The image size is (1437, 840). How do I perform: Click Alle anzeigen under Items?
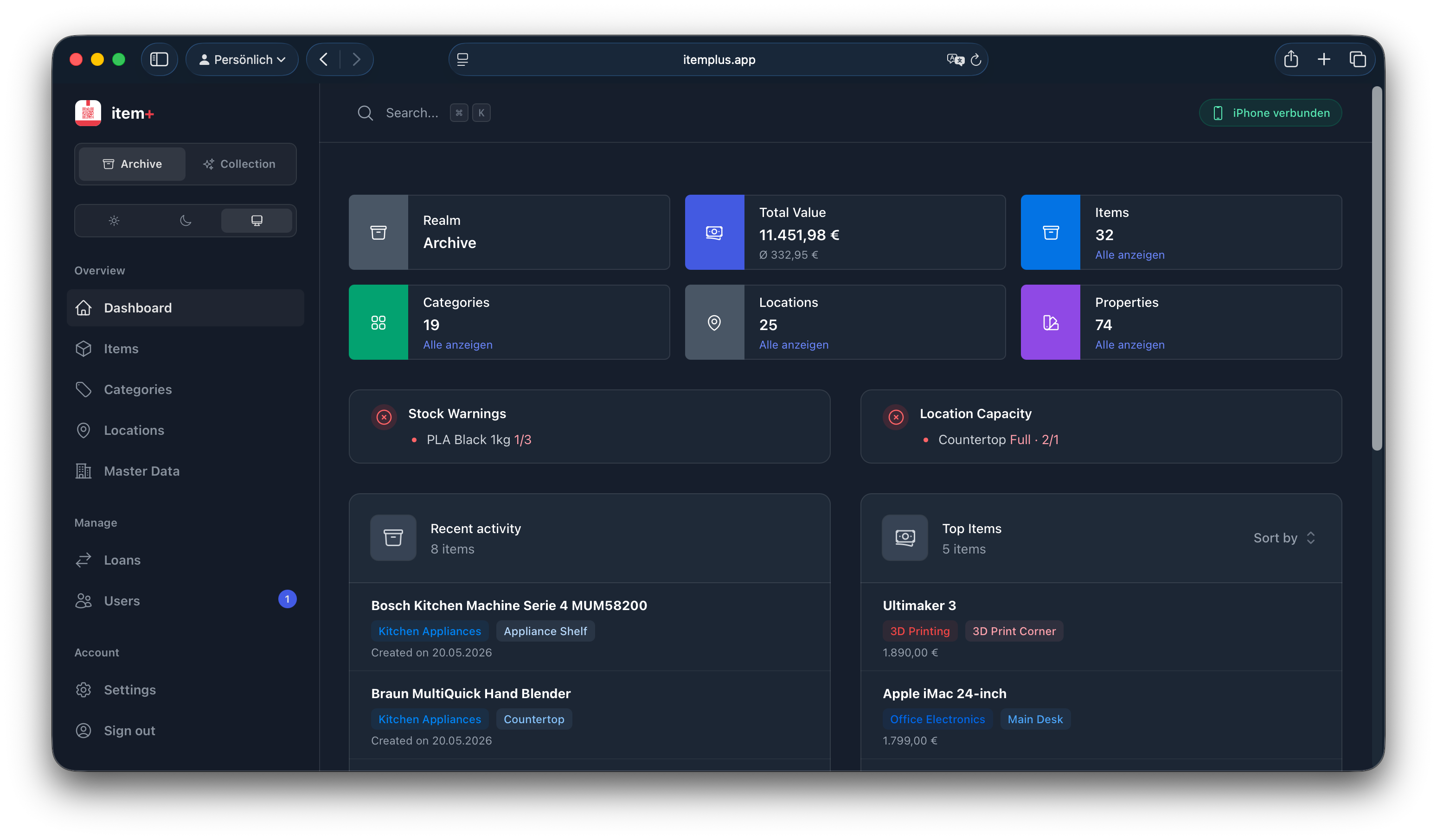pos(1129,255)
